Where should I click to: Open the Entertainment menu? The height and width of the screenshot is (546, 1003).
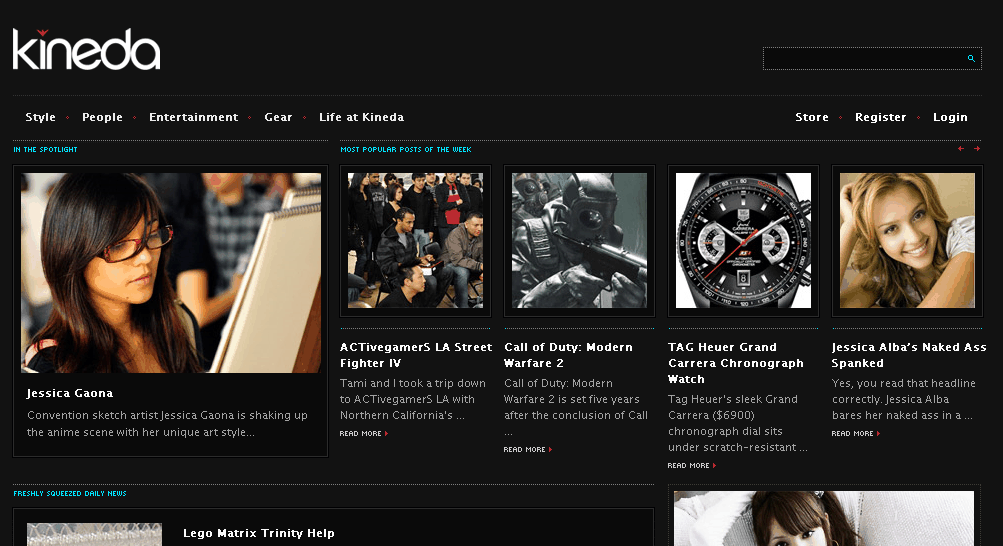pos(194,117)
